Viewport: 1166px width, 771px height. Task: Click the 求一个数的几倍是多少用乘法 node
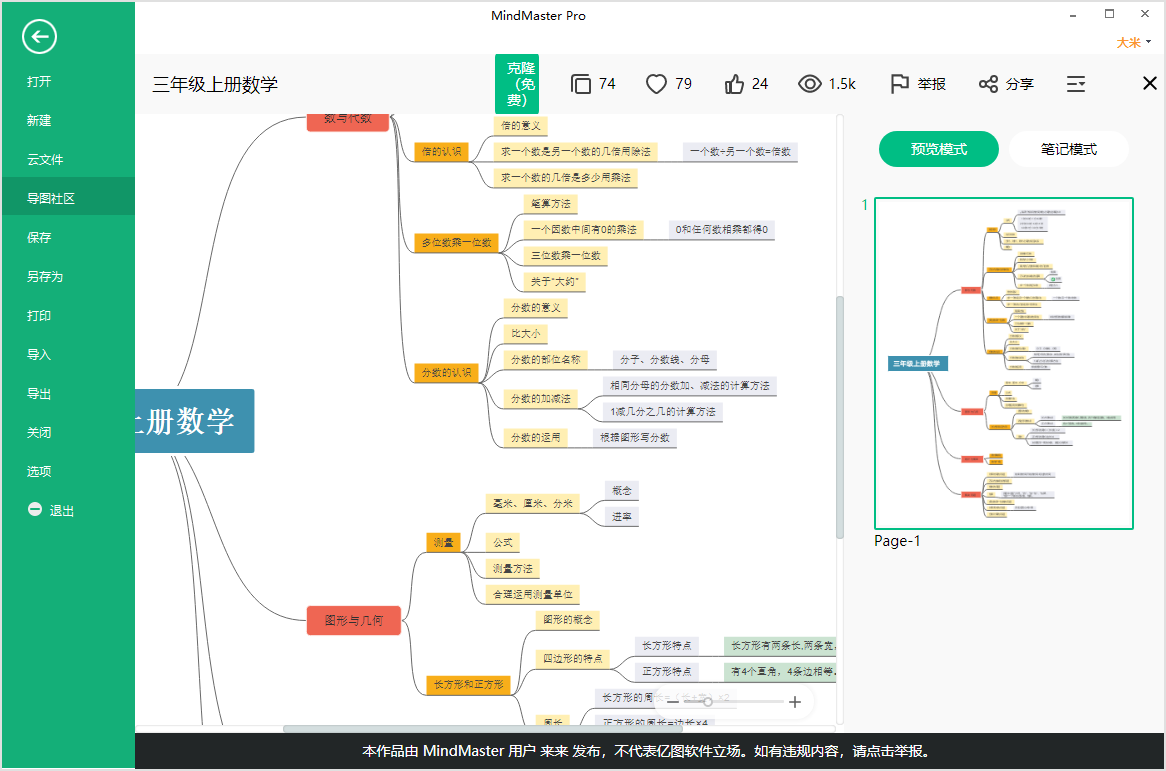pos(566,178)
